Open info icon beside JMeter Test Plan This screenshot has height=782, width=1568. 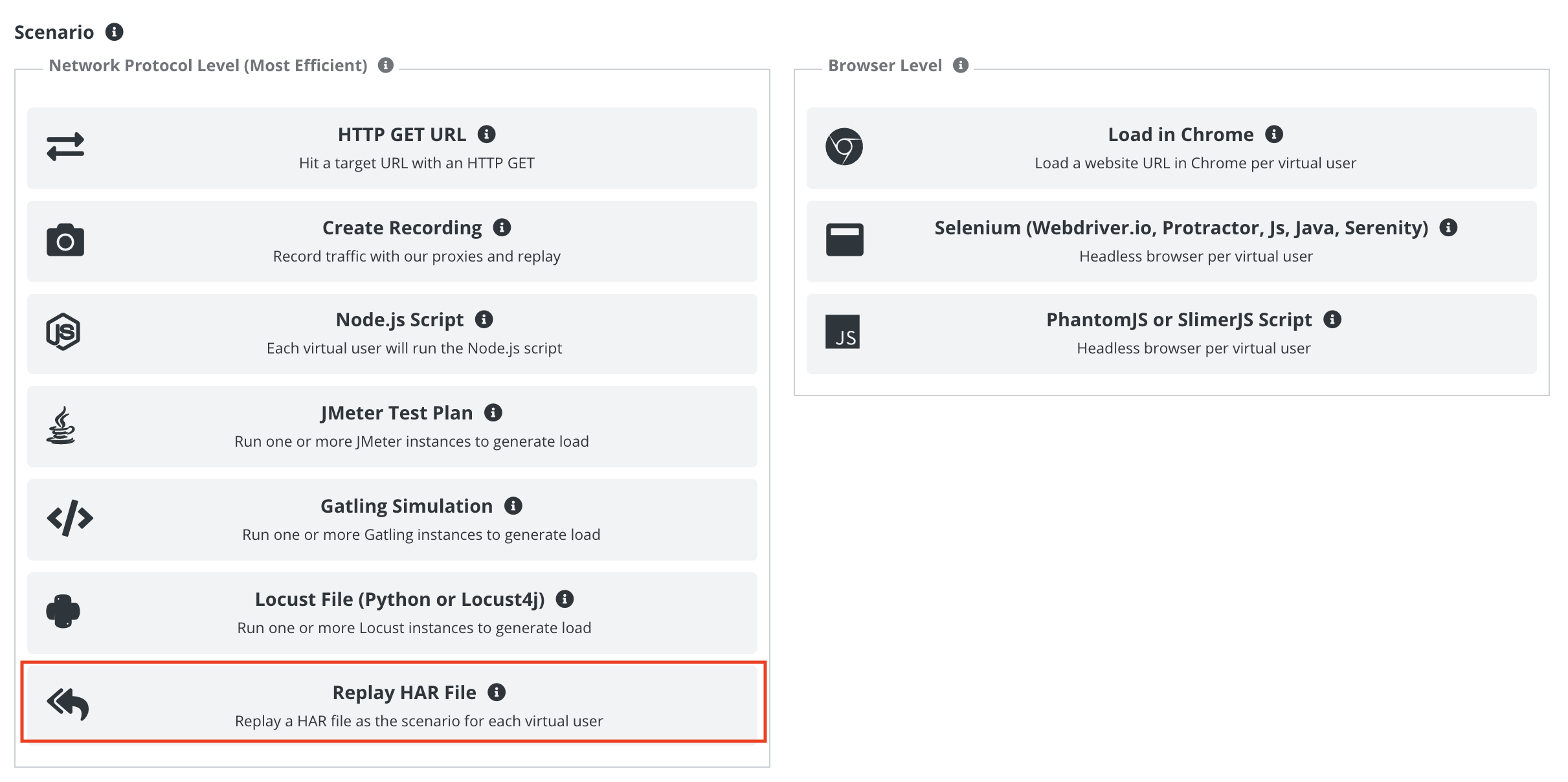(x=493, y=412)
